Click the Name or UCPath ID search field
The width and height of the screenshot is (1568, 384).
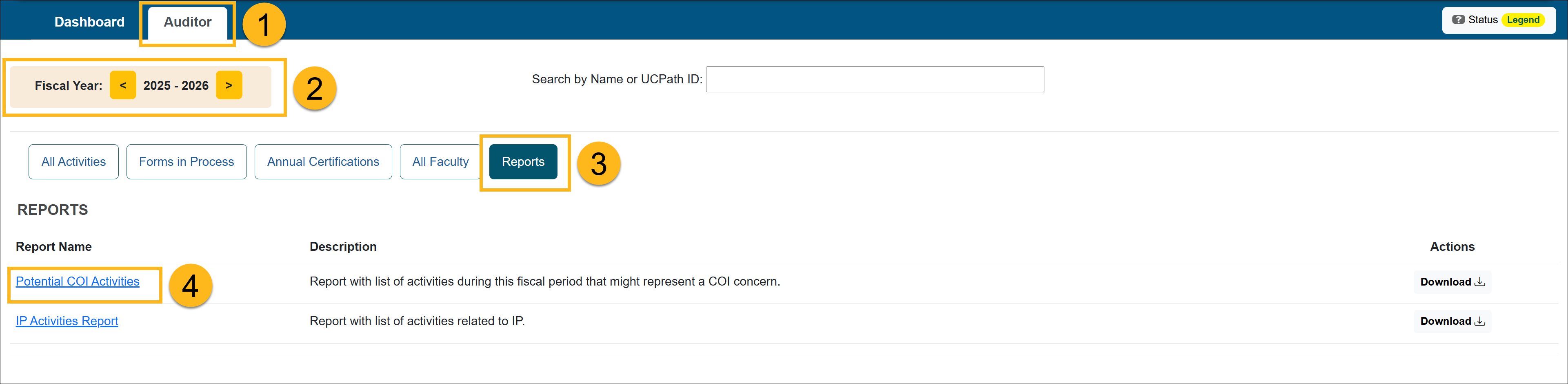pyautogui.click(x=874, y=78)
